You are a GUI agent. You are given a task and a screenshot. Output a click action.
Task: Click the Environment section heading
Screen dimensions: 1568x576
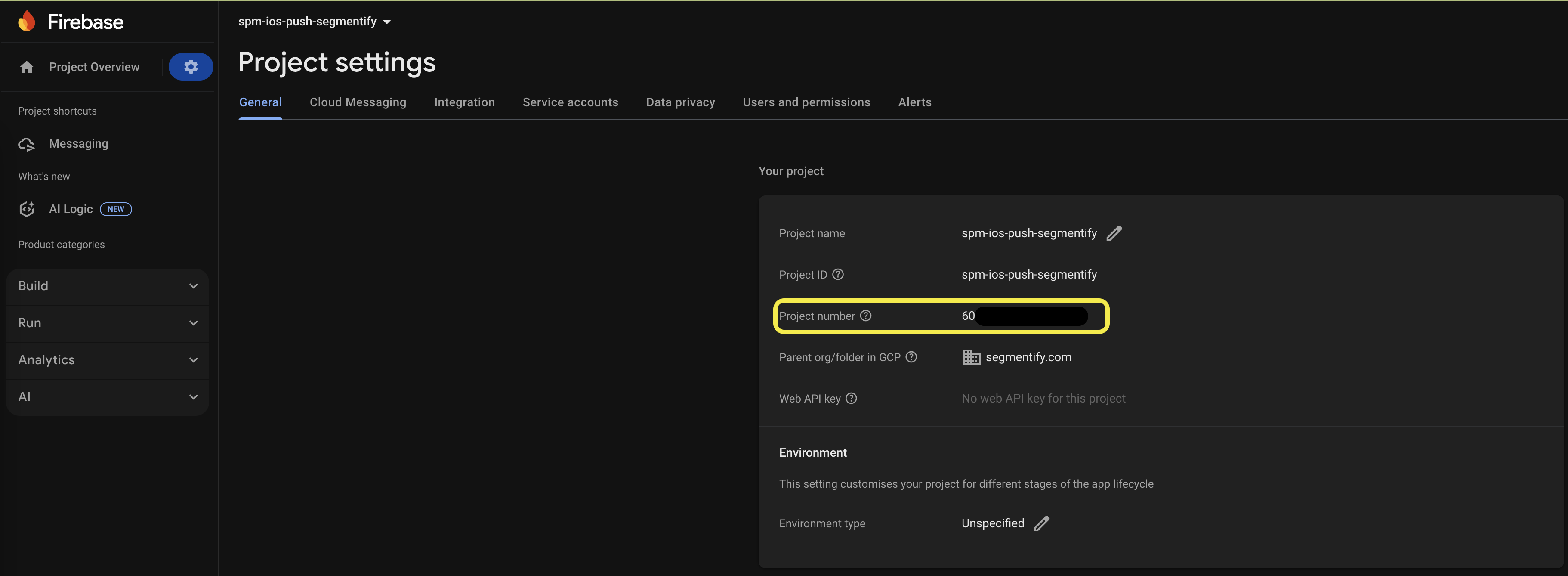tap(812, 452)
